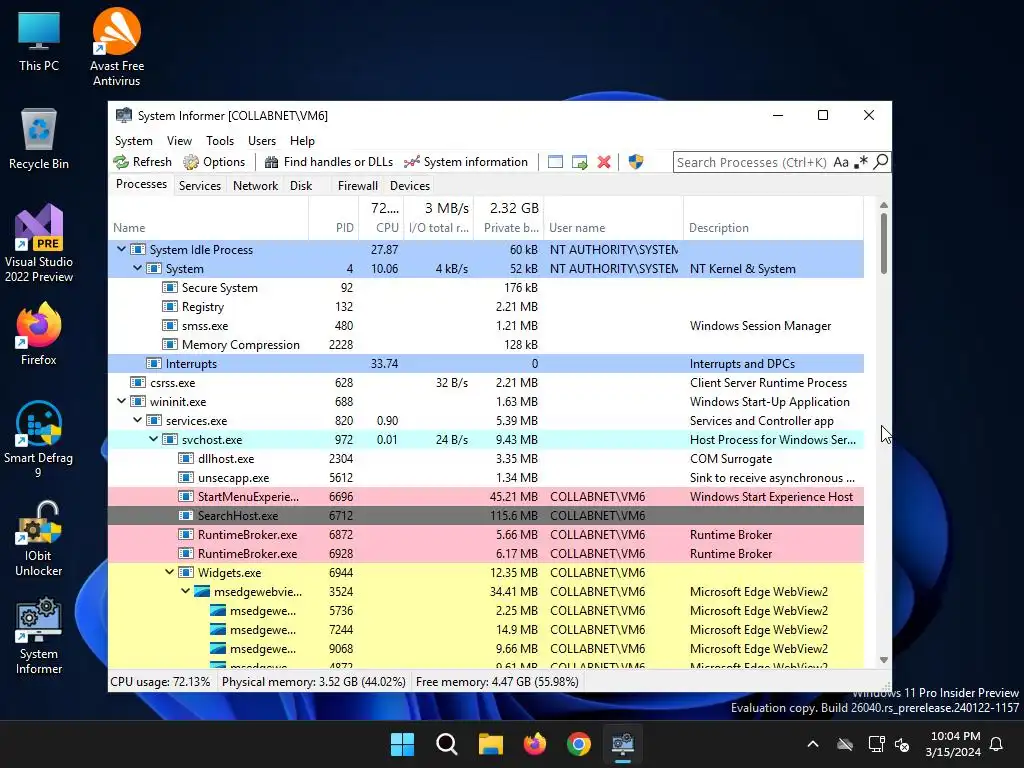This screenshot has width=1024, height=768.
Task: Click the shield administrator icon in toolbar
Action: coord(635,162)
